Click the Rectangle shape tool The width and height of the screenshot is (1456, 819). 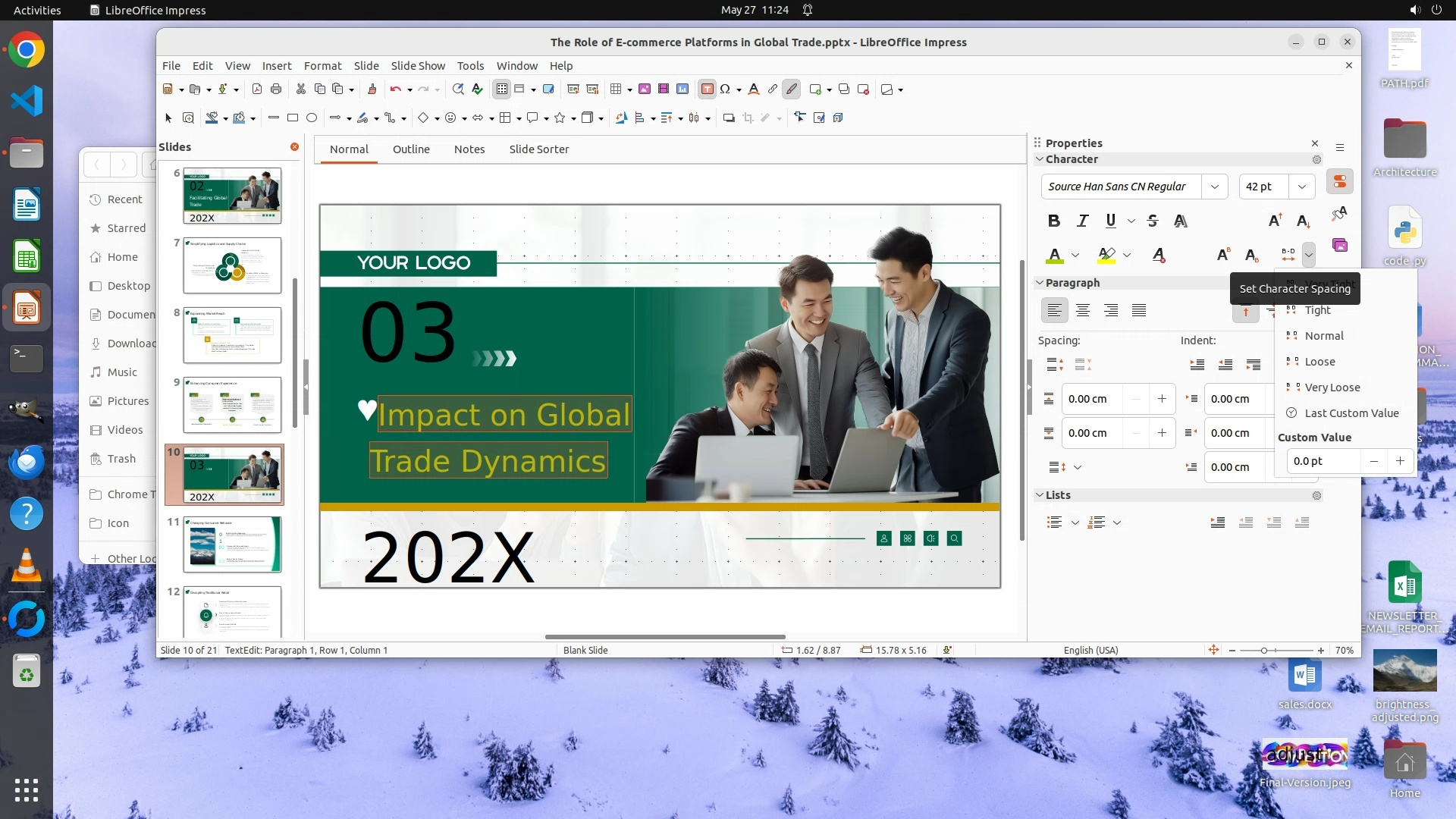pos(293,118)
